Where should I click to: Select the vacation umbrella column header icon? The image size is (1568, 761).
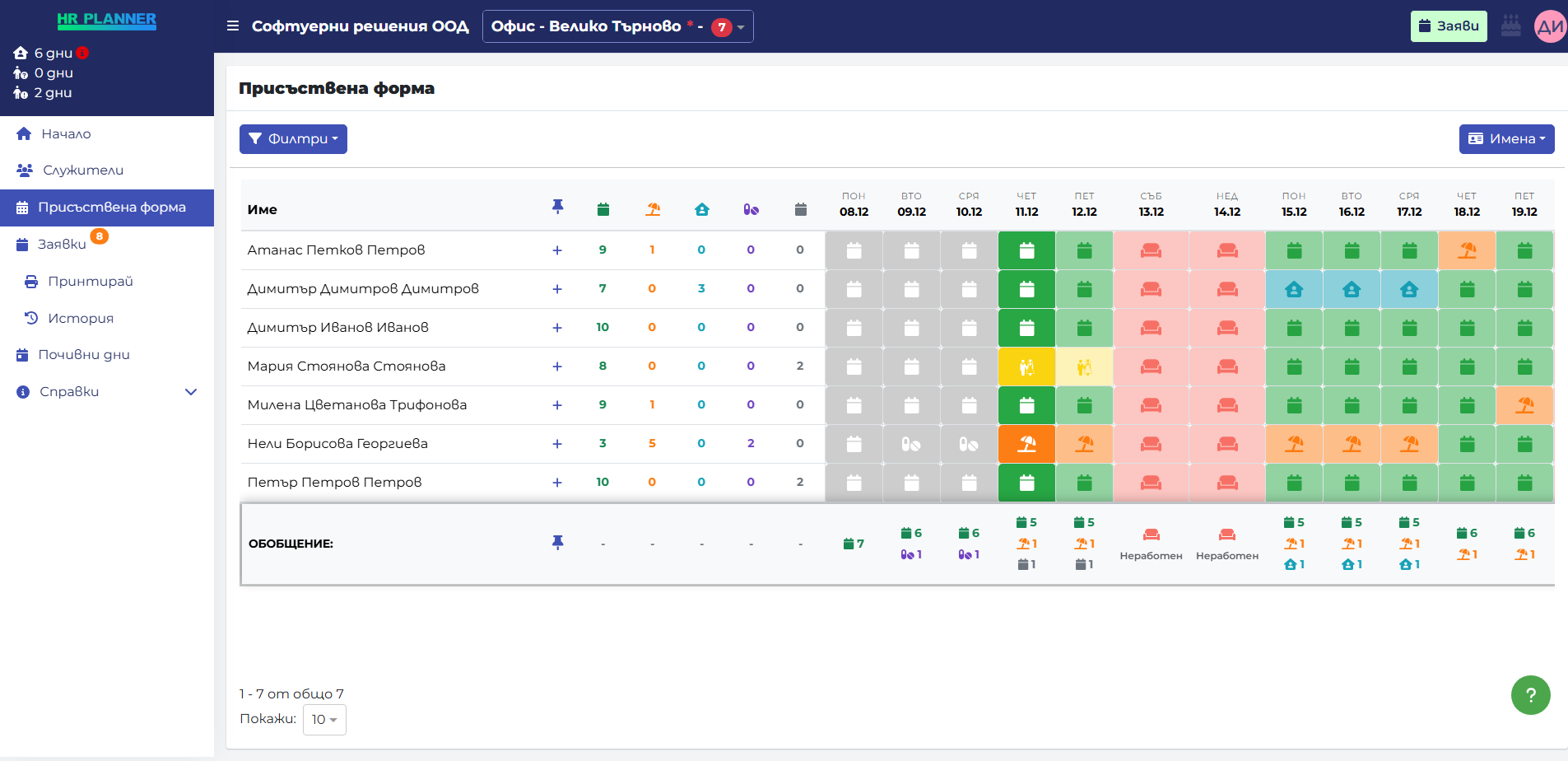point(652,209)
